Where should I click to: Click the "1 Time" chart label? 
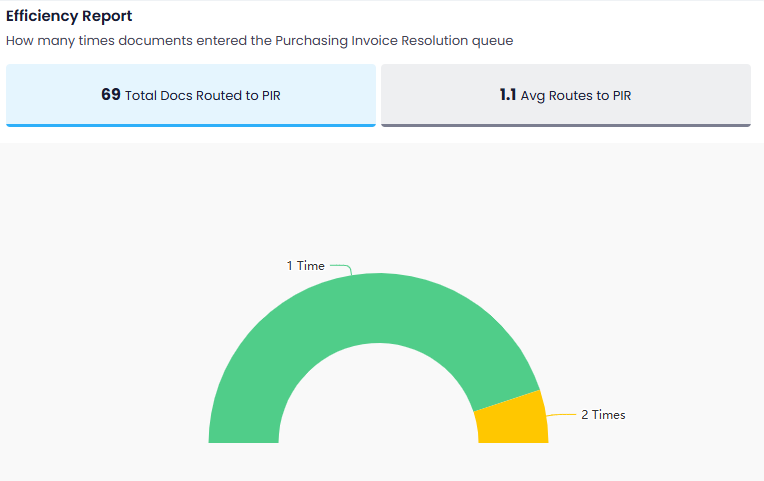pyautogui.click(x=305, y=266)
